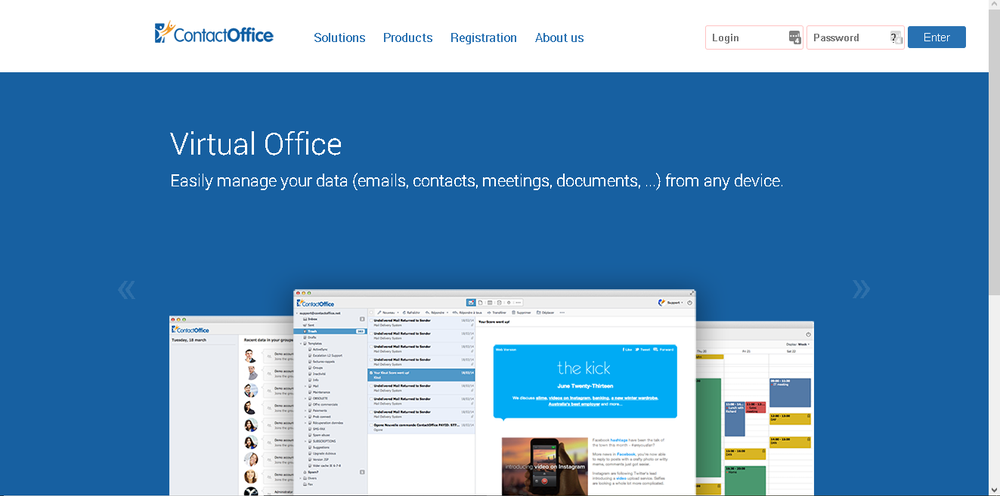Viewport: 1000px width, 496px height.
Task: Click the password manager icon in Login field
Action: pyautogui.click(x=795, y=38)
